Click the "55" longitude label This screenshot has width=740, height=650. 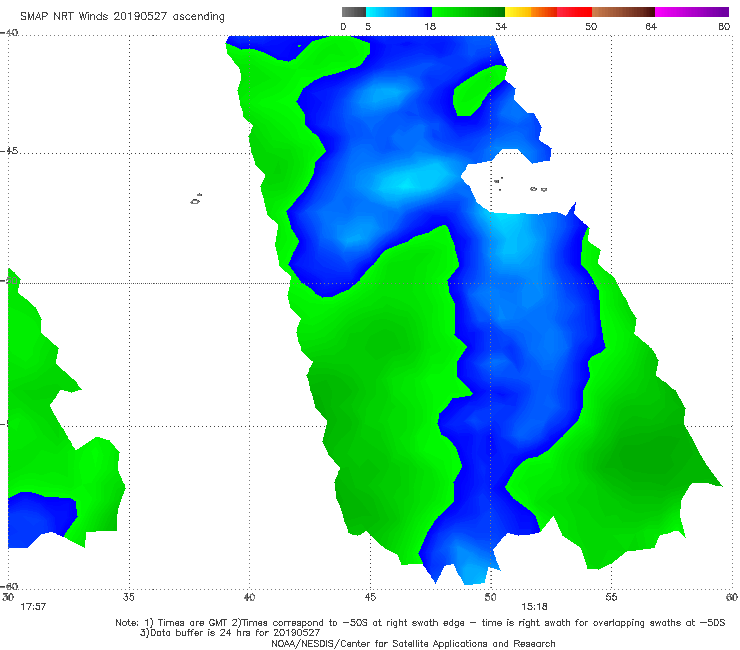(x=611, y=597)
